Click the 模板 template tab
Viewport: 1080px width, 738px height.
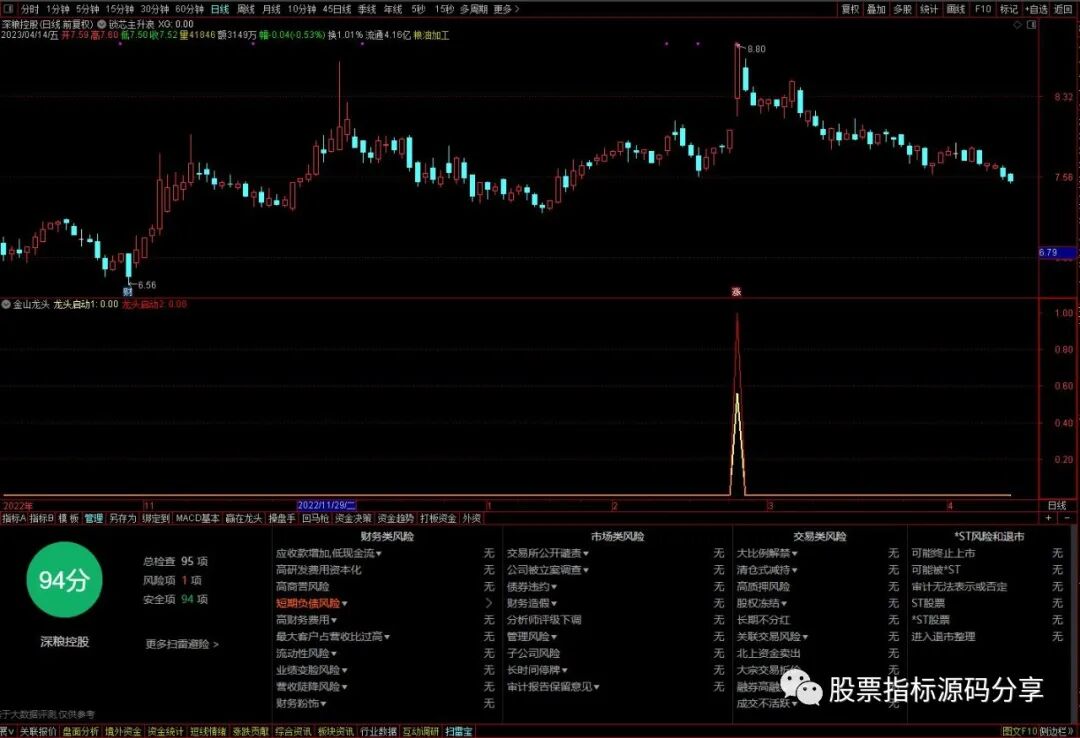coord(68,518)
